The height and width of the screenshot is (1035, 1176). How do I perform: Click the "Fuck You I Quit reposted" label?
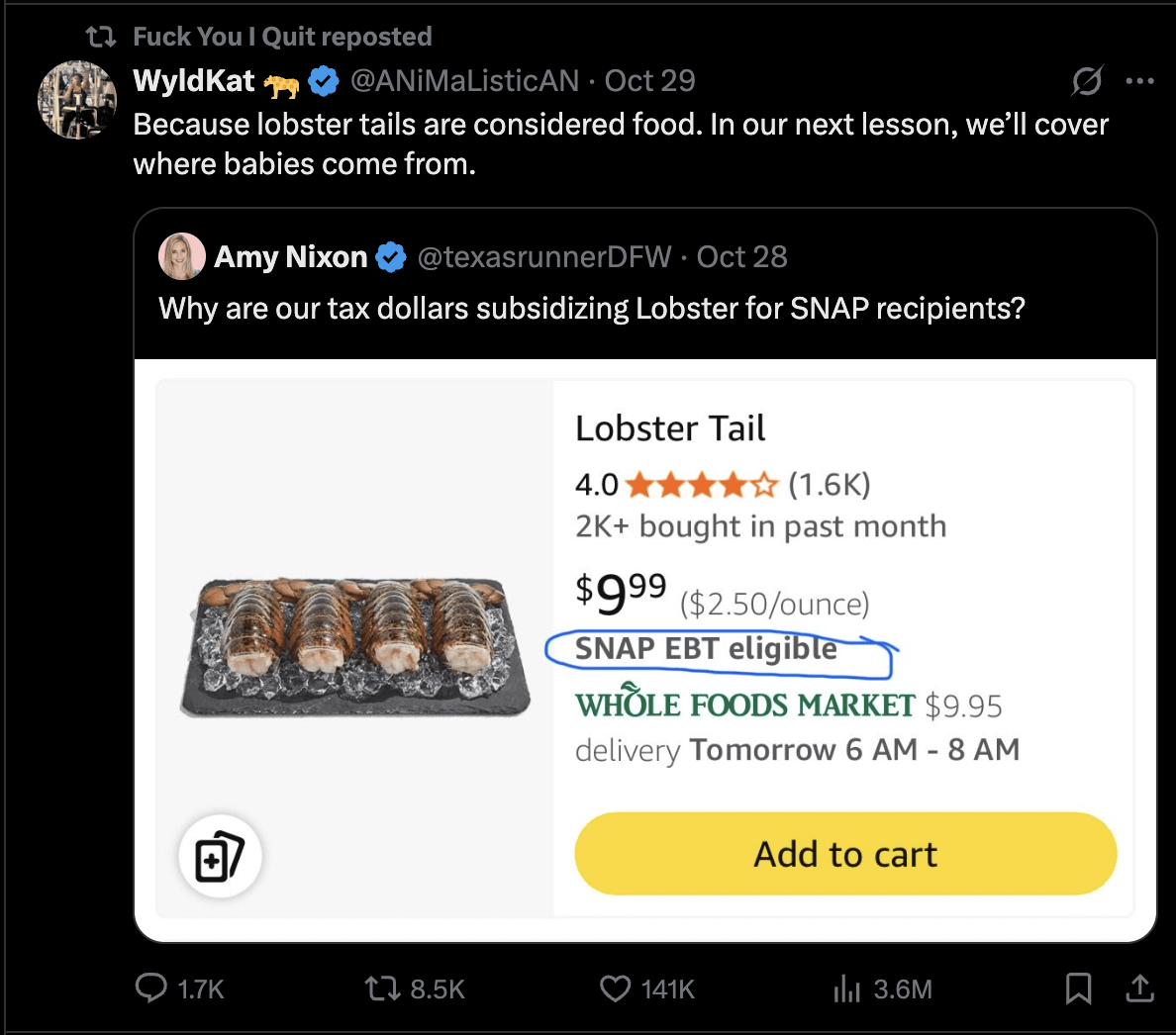coord(282,37)
